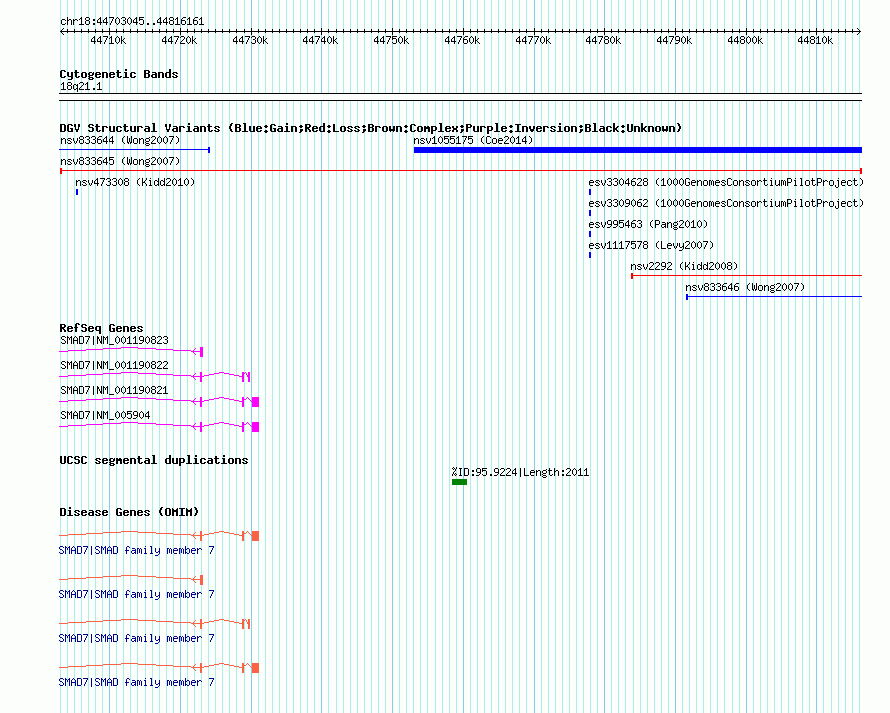Click the thin blue nsv833644 gain line
The width and height of the screenshot is (890, 713).
click(x=135, y=150)
